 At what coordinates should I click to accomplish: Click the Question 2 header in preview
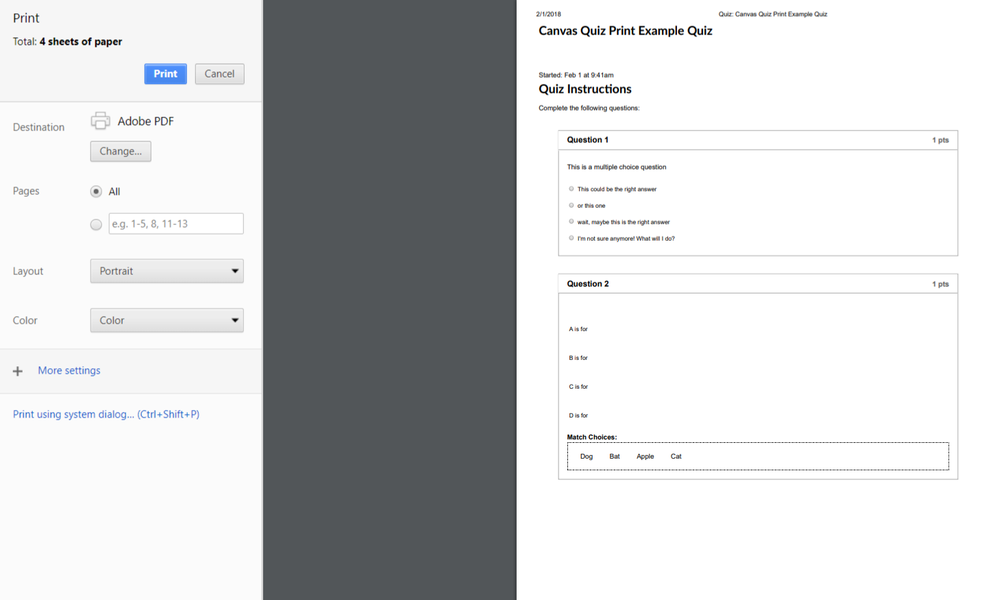(588, 284)
